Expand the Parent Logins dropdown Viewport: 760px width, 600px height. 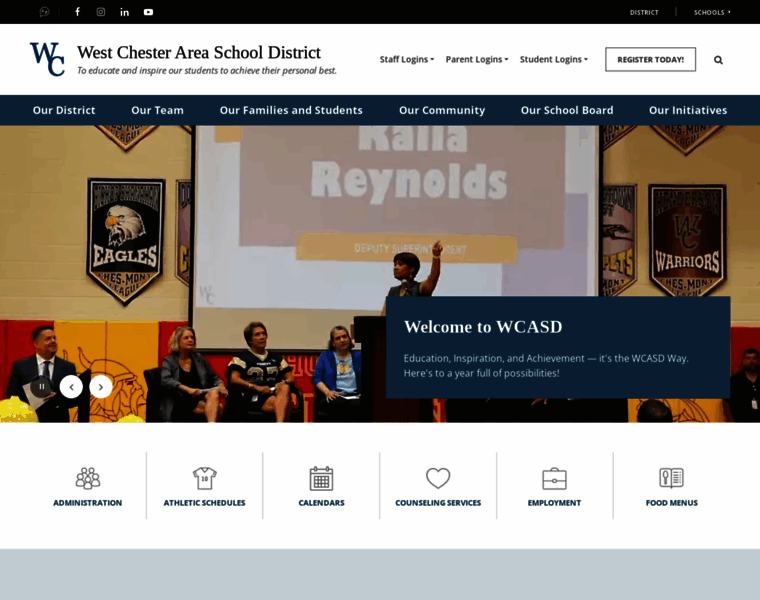(x=477, y=59)
